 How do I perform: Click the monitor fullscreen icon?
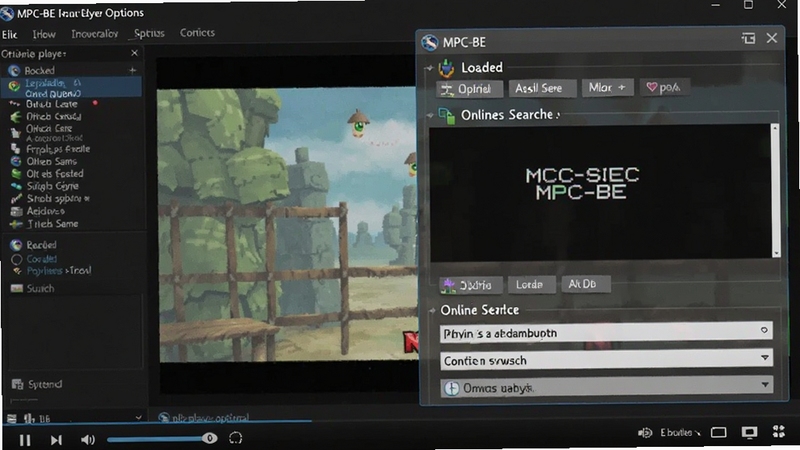point(749,433)
